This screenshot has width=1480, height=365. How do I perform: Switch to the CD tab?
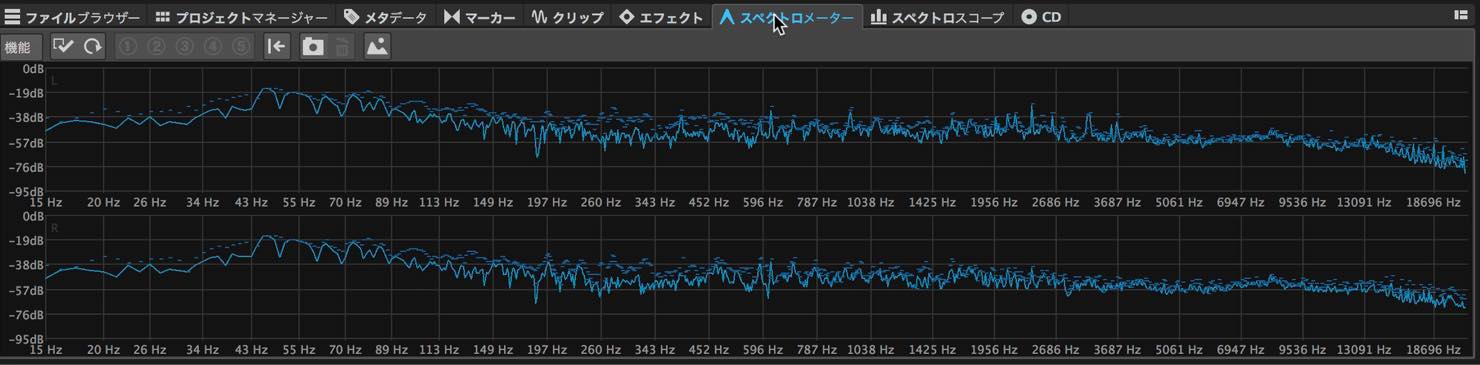[1041, 17]
